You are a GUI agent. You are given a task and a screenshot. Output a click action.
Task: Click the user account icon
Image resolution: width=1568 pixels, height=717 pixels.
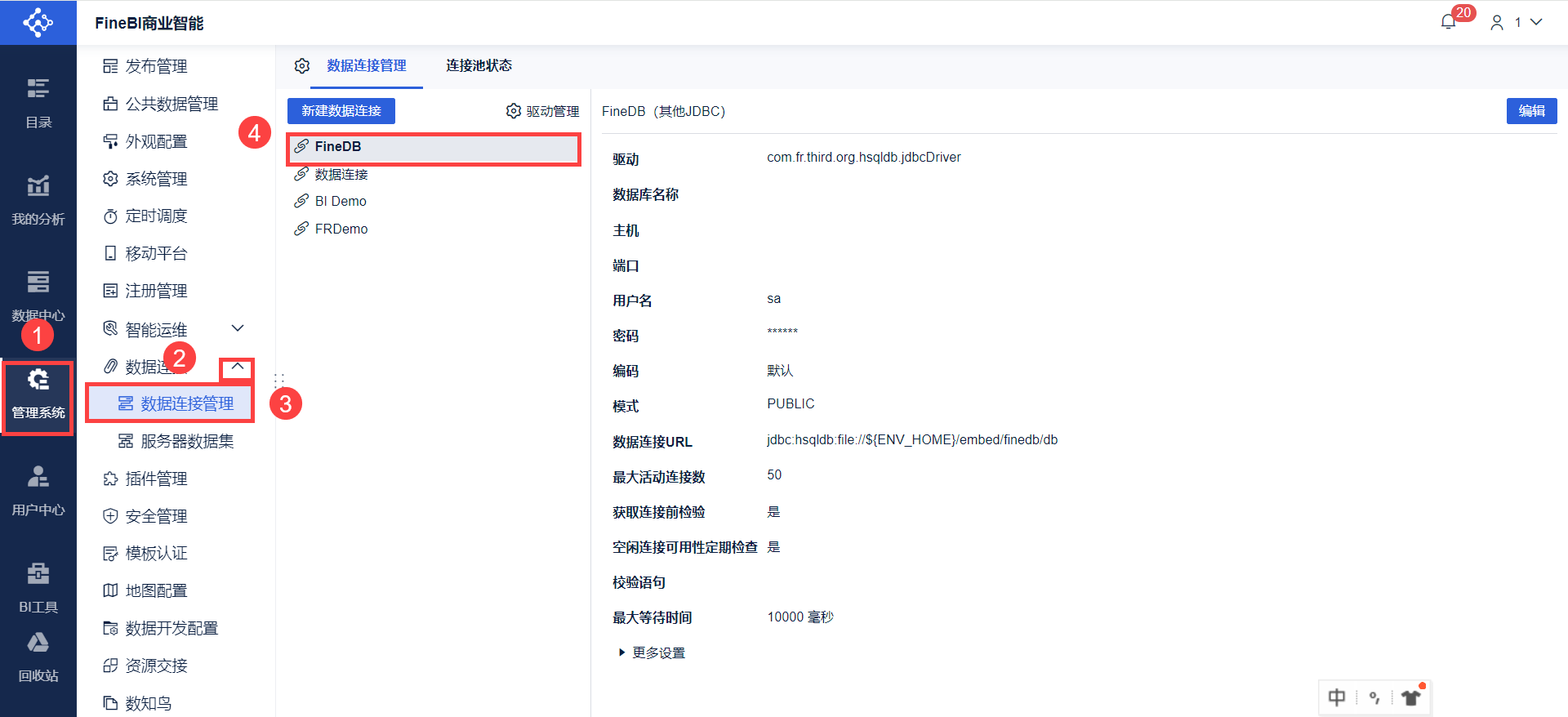click(1497, 22)
